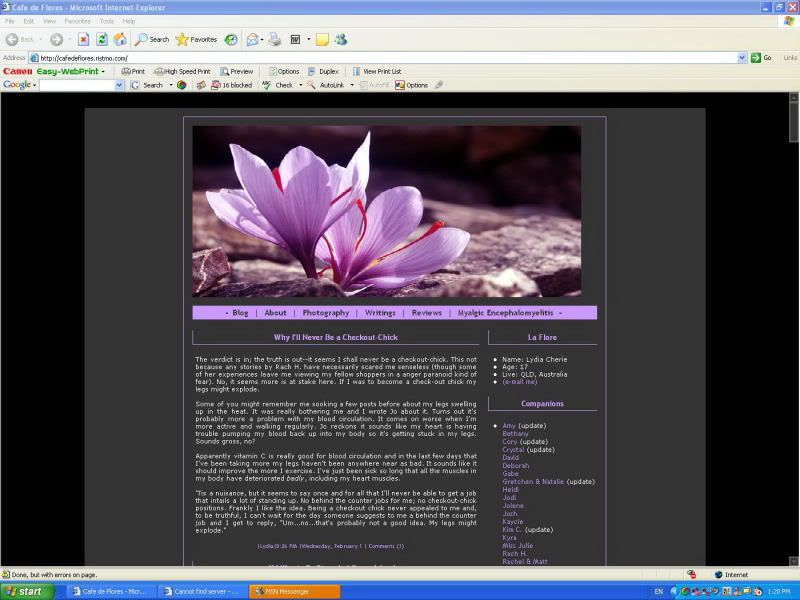800x600 pixels.
Task: Expand the Google search box dropdown
Action: pos(119,85)
